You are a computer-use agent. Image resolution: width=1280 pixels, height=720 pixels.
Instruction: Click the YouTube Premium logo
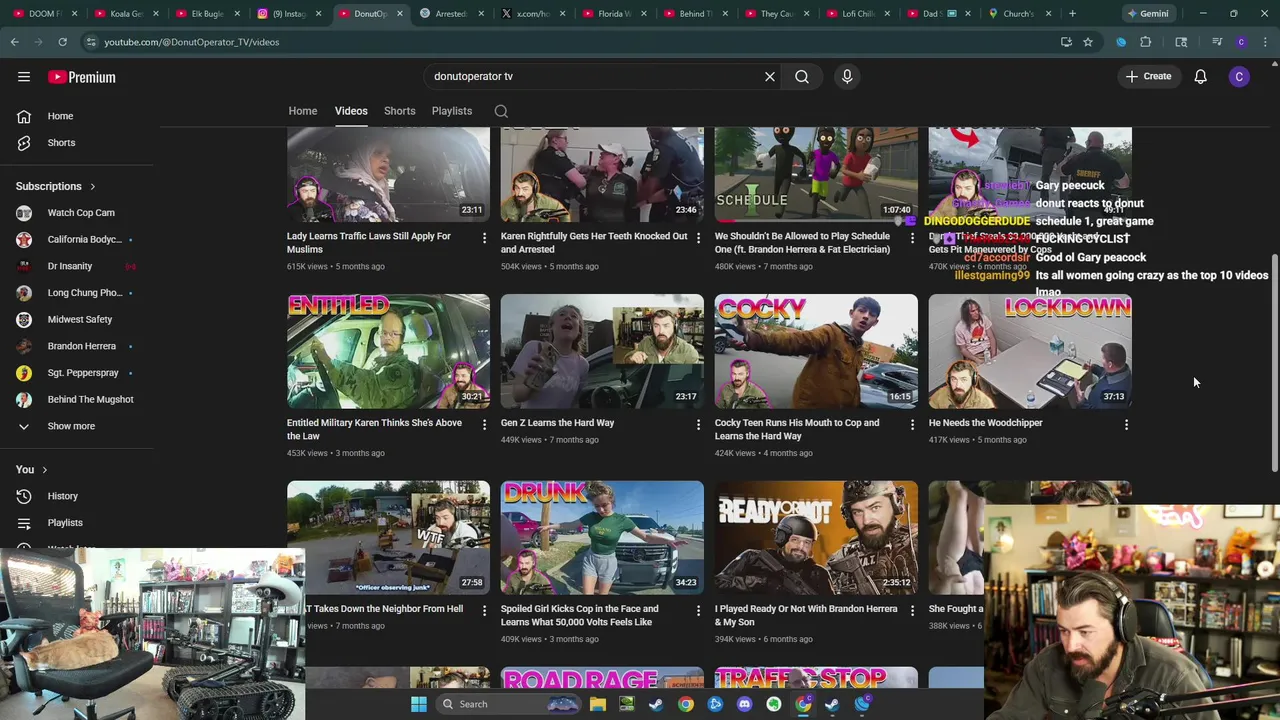click(82, 77)
